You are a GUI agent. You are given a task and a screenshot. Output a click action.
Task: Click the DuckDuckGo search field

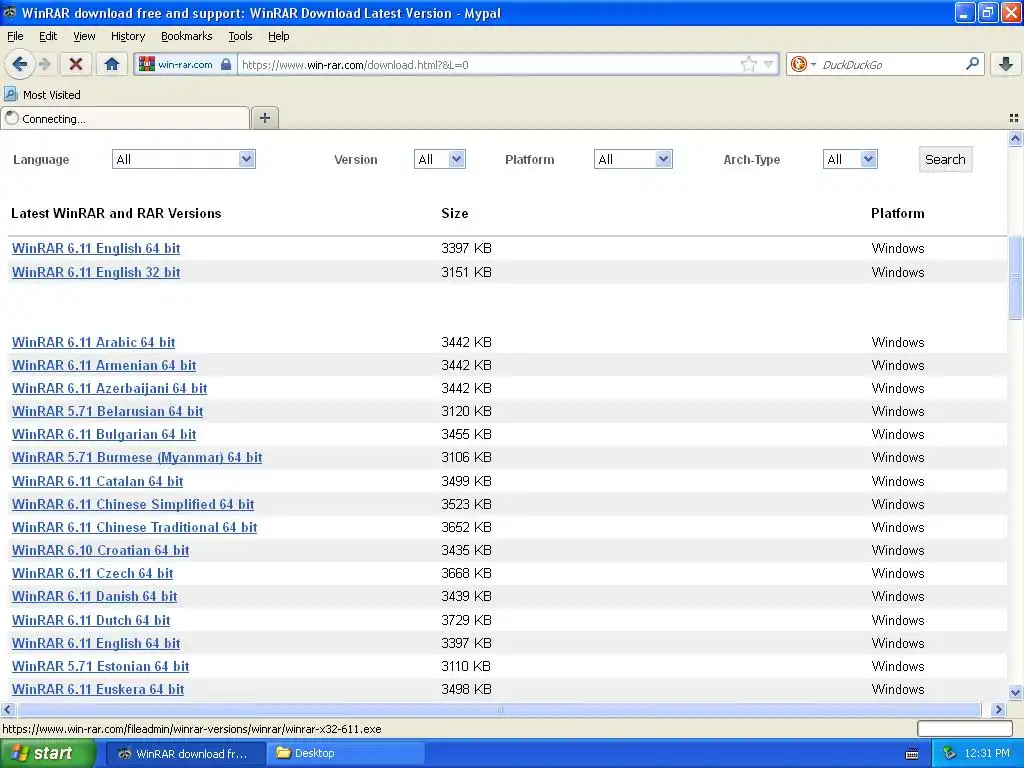pyautogui.click(x=891, y=64)
